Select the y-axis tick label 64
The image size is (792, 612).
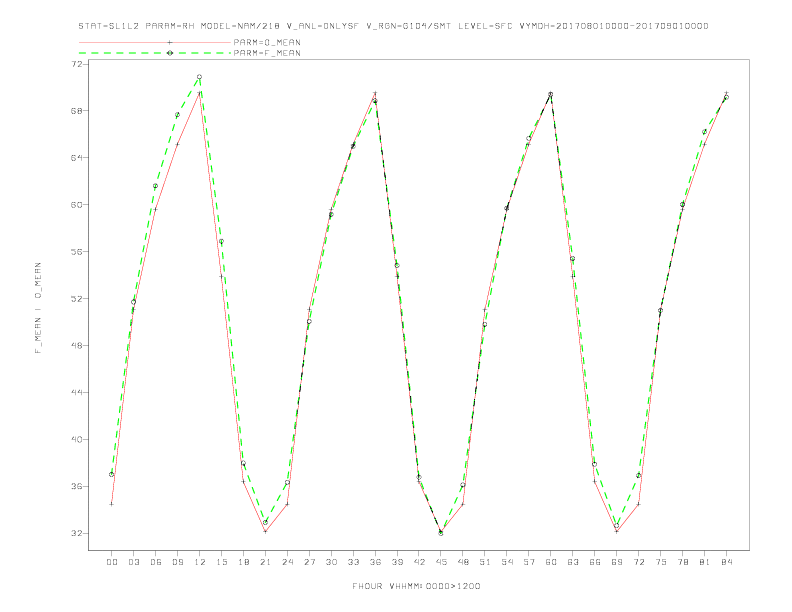77,158
